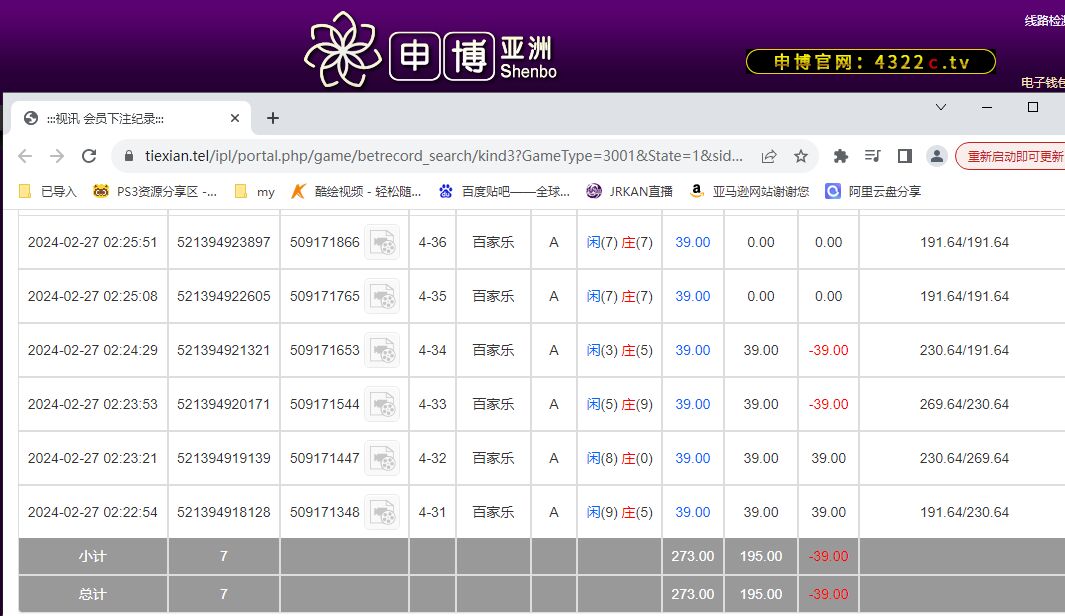The image size is (1065, 616).
Task: Close the '视讯 会员下注纪录' tab
Action: [x=235, y=118]
